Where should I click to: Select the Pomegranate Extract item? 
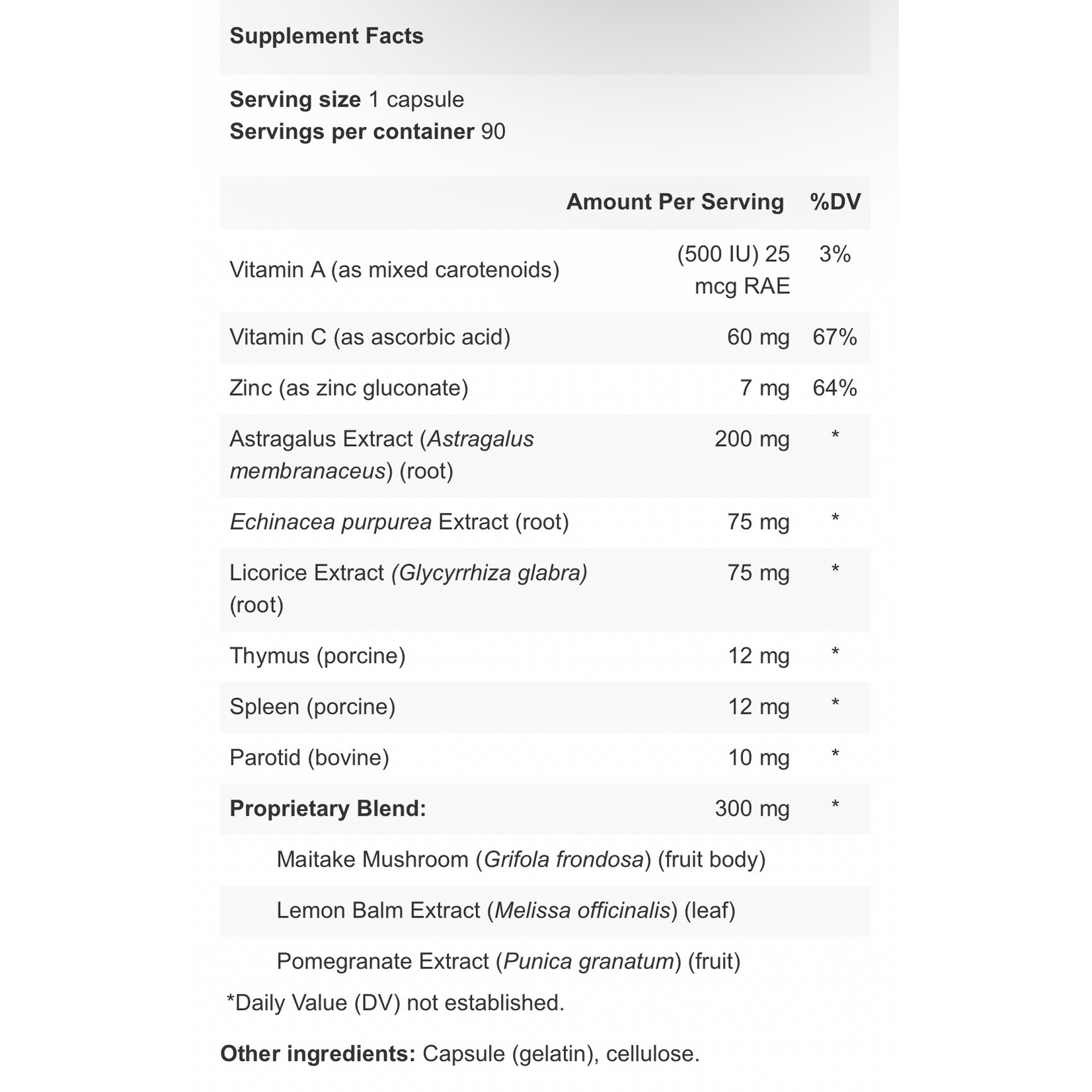pyautogui.click(x=508, y=961)
